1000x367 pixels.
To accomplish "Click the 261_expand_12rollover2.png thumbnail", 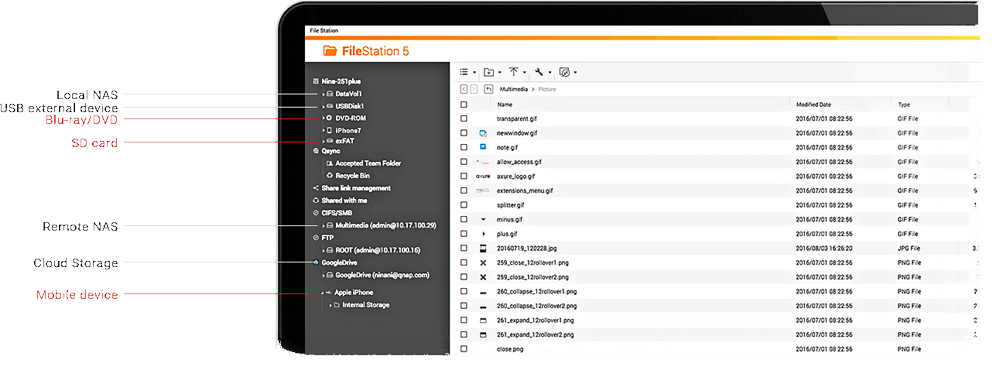I will 483,334.
